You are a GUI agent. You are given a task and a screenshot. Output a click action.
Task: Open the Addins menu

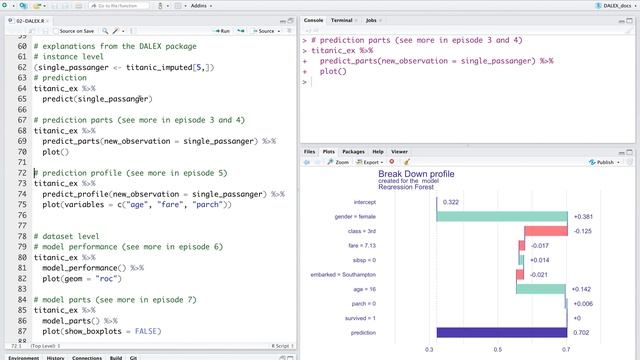point(201,6)
